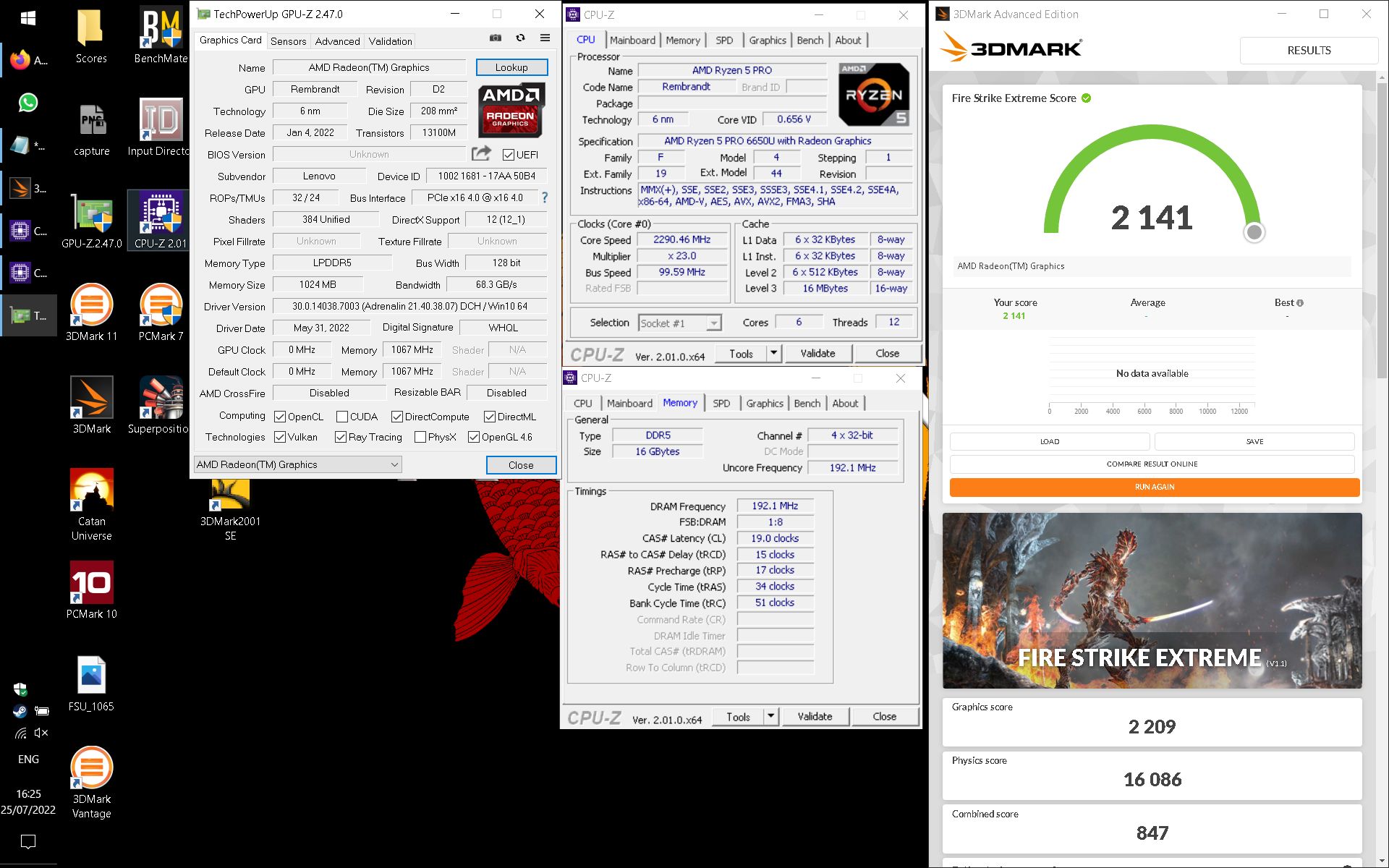Toggle the PhysX checkbox

[x=420, y=437]
